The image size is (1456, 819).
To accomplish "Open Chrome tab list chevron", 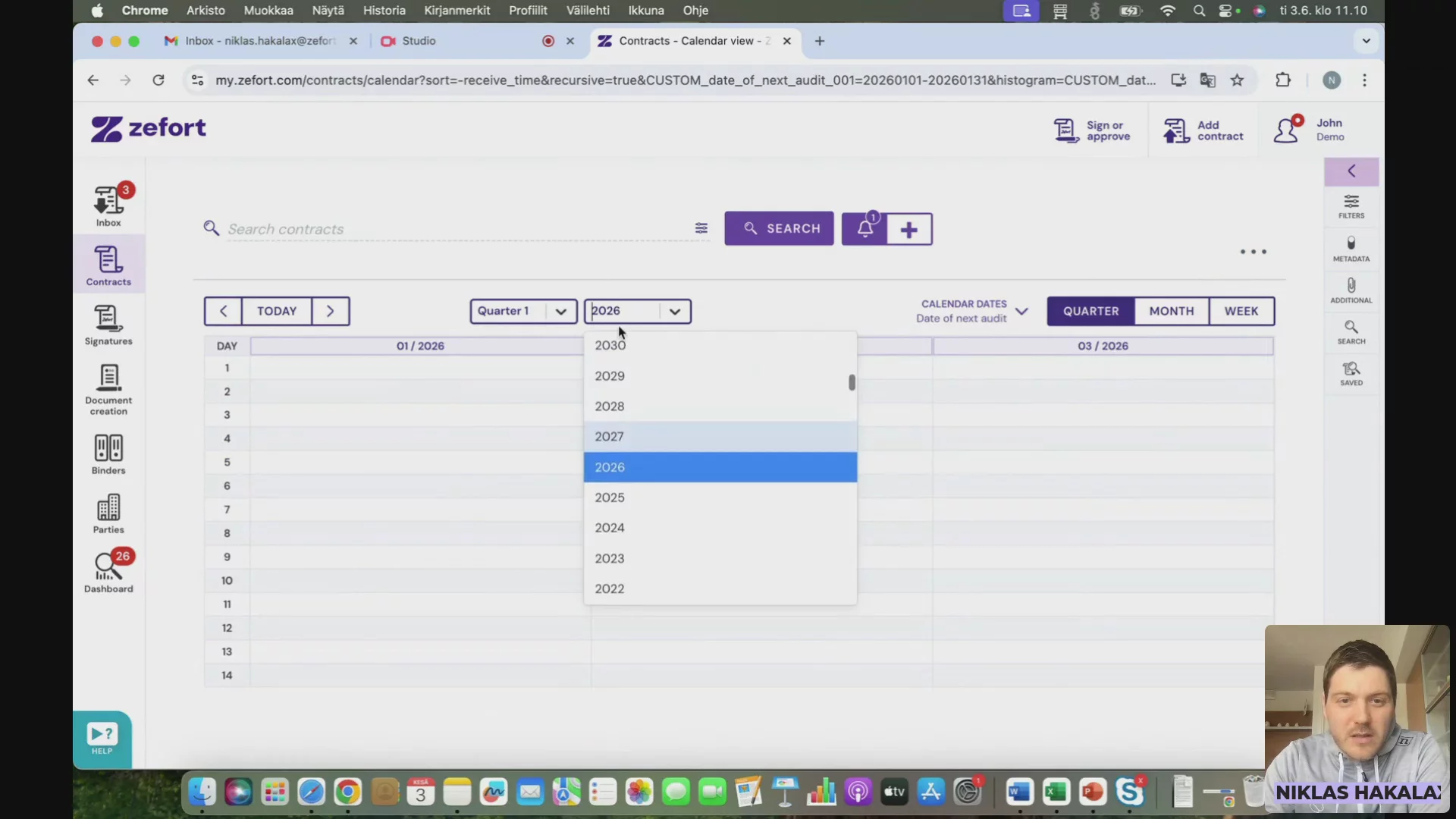I will (1366, 41).
